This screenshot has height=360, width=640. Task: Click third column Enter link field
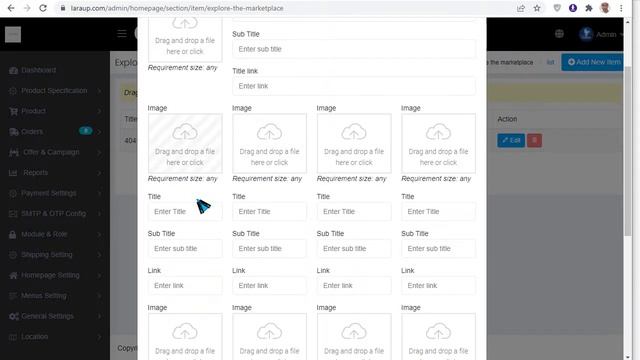(x=354, y=286)
